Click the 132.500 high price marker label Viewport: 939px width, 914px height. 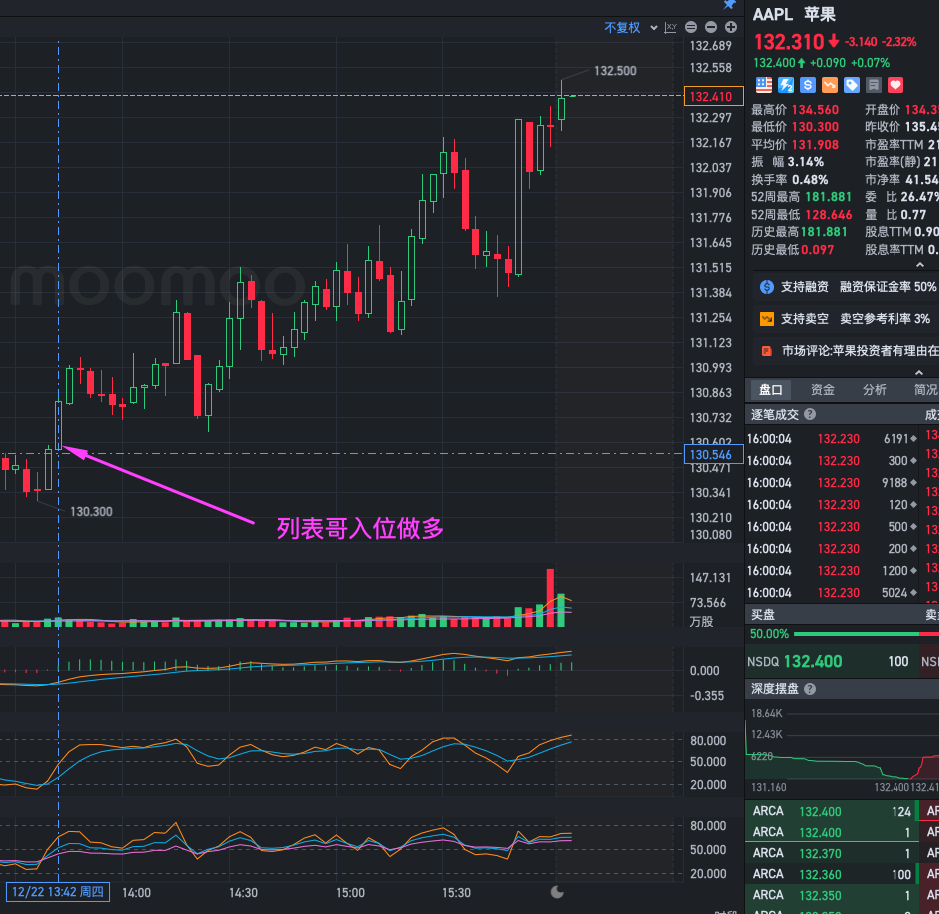point(615,71)
